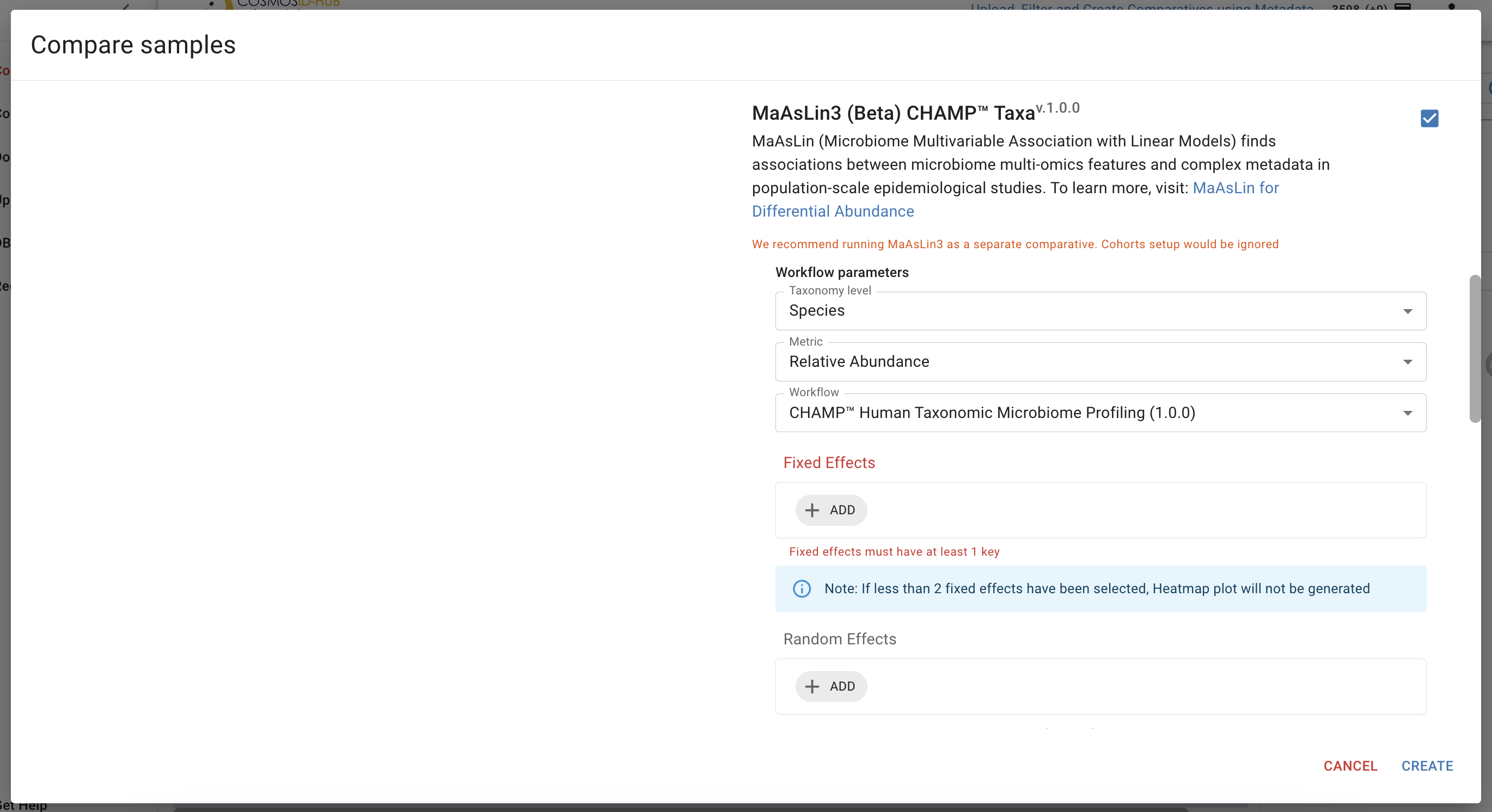1492x812 pixels.
Task: Open MaAsLin for Differential Abundance link
Action: coord(1235,188)
